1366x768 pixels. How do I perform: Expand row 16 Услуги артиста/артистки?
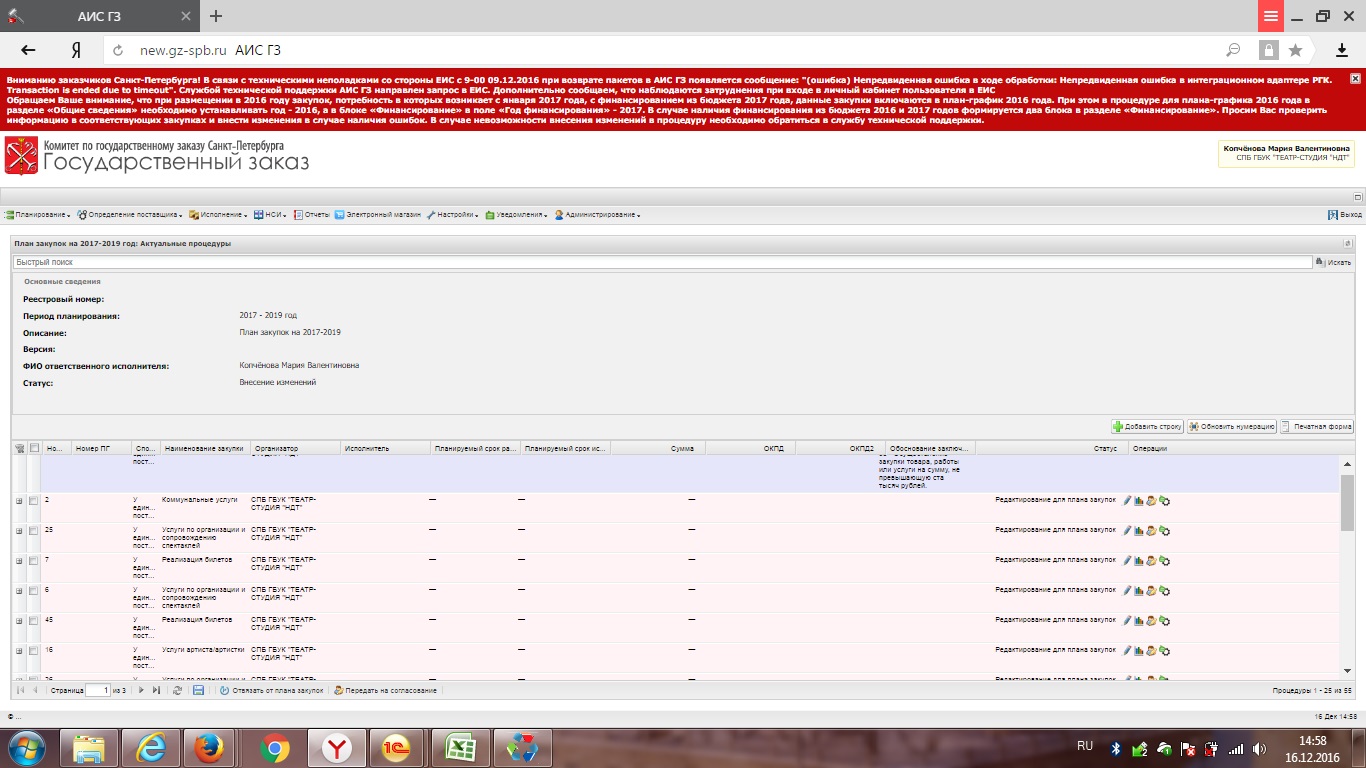click(19, 651)
